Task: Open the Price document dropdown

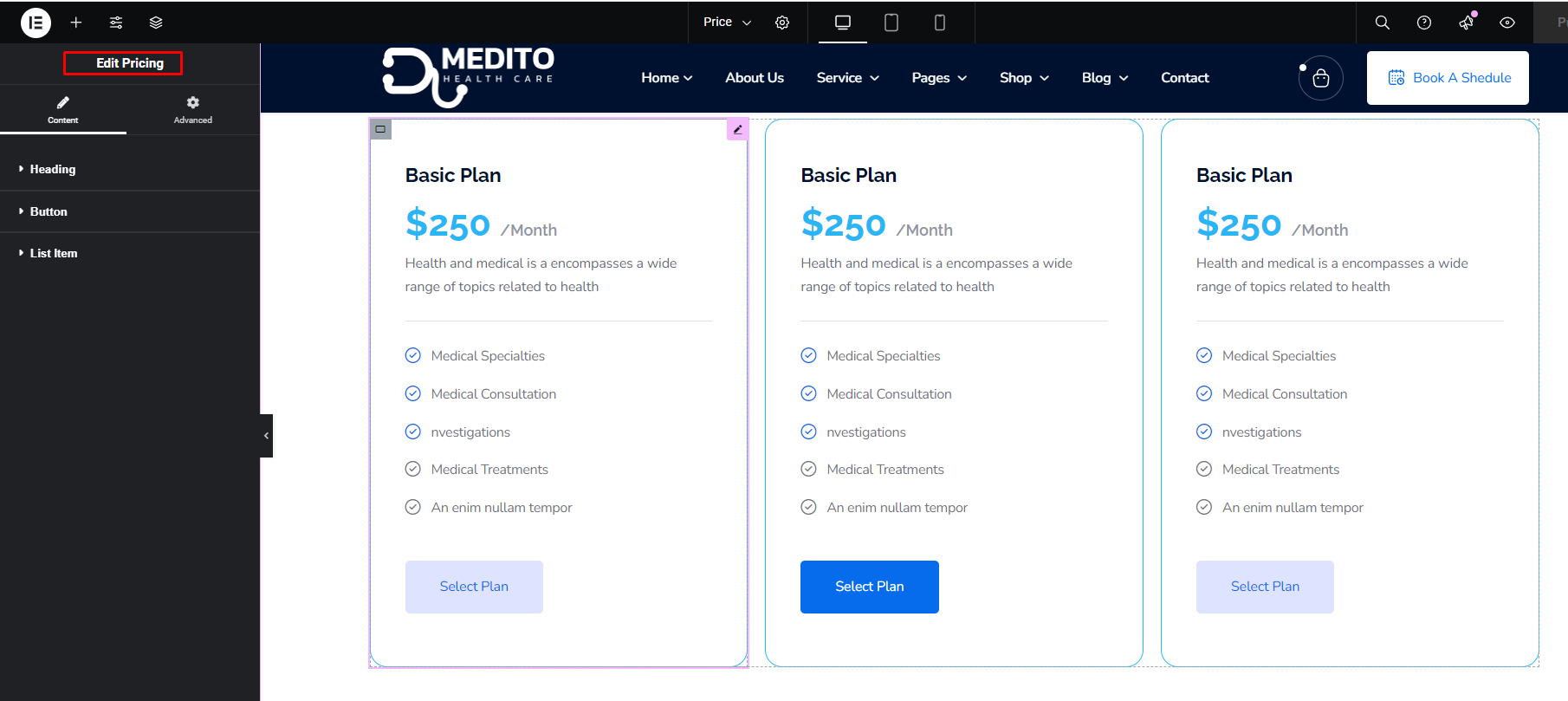Action: pyautogui.click(x=727, y=23)
